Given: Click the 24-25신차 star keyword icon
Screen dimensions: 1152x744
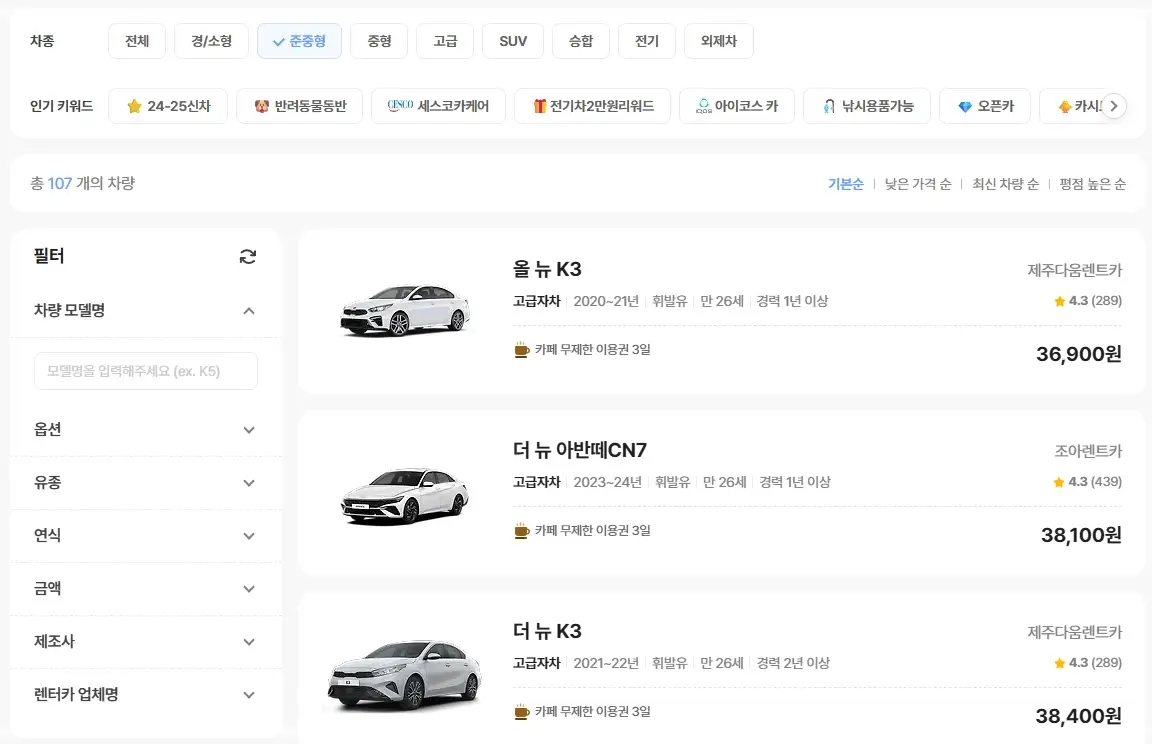Looking at the screenshot, I should coord(132,105).
